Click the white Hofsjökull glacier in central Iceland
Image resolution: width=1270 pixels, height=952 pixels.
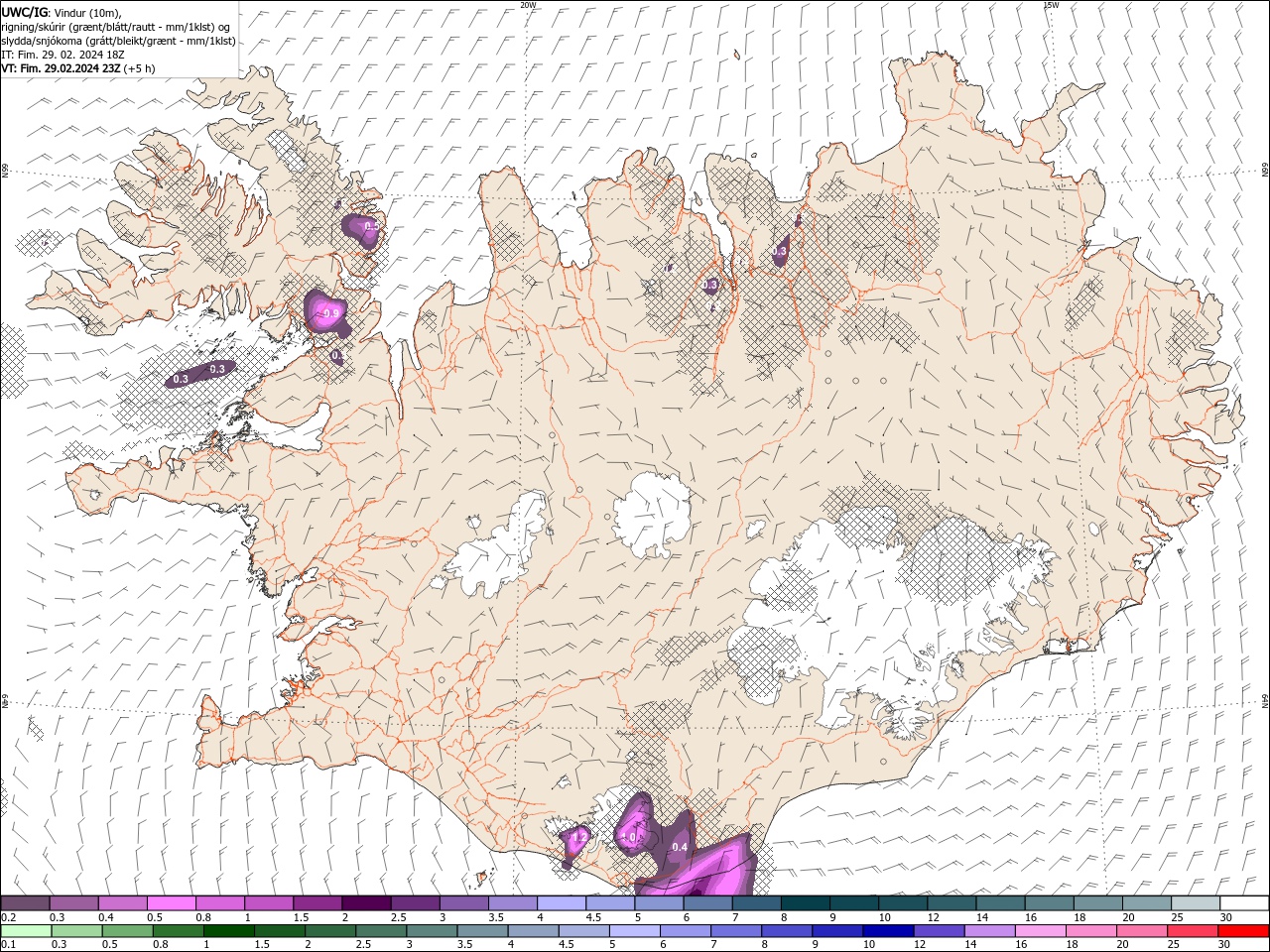(x=651, y=514)
